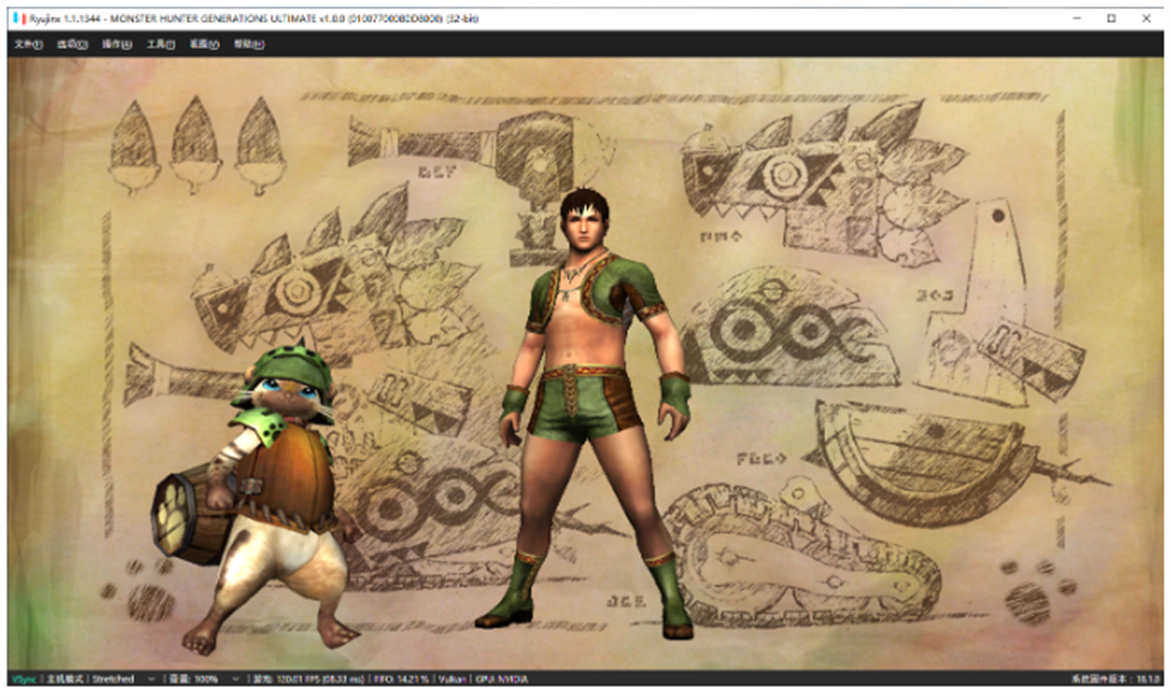Toggle 主机模式 docked mode in status bar
This screenshot has height=700, width=1171.
[x=65, y=679]
